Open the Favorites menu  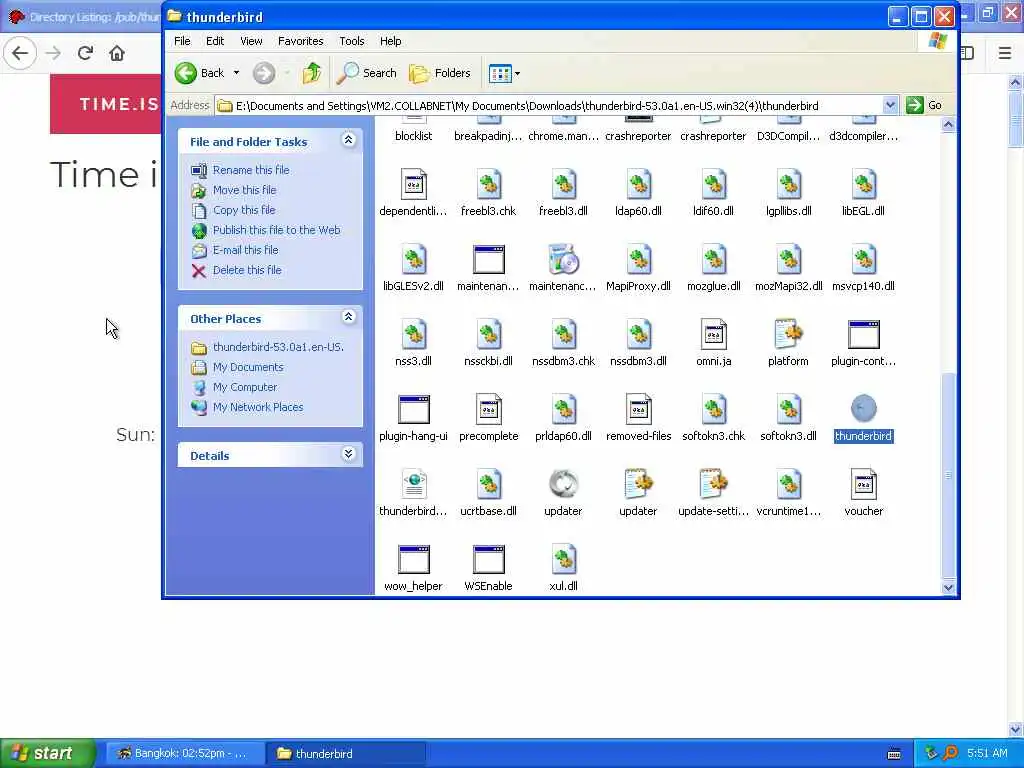click(300, 41)
